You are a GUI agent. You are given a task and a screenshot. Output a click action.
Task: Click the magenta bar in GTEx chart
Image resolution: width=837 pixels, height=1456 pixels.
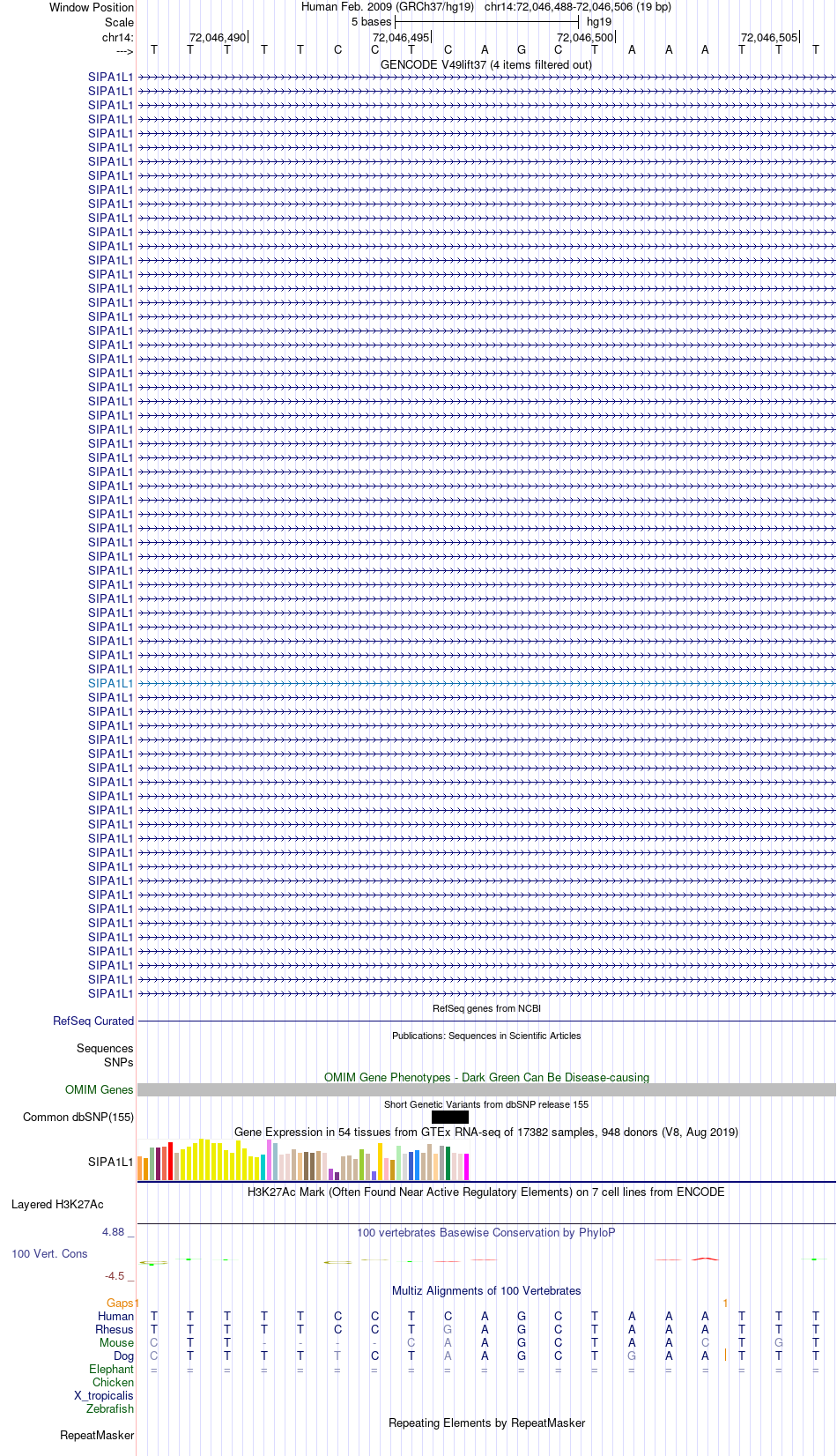[x=467, y=1167]
